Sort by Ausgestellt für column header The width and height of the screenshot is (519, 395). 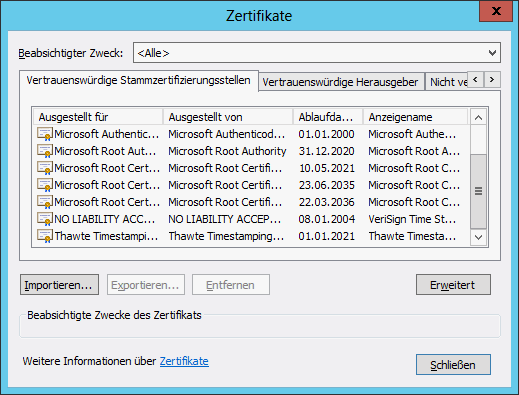(98, 117)
